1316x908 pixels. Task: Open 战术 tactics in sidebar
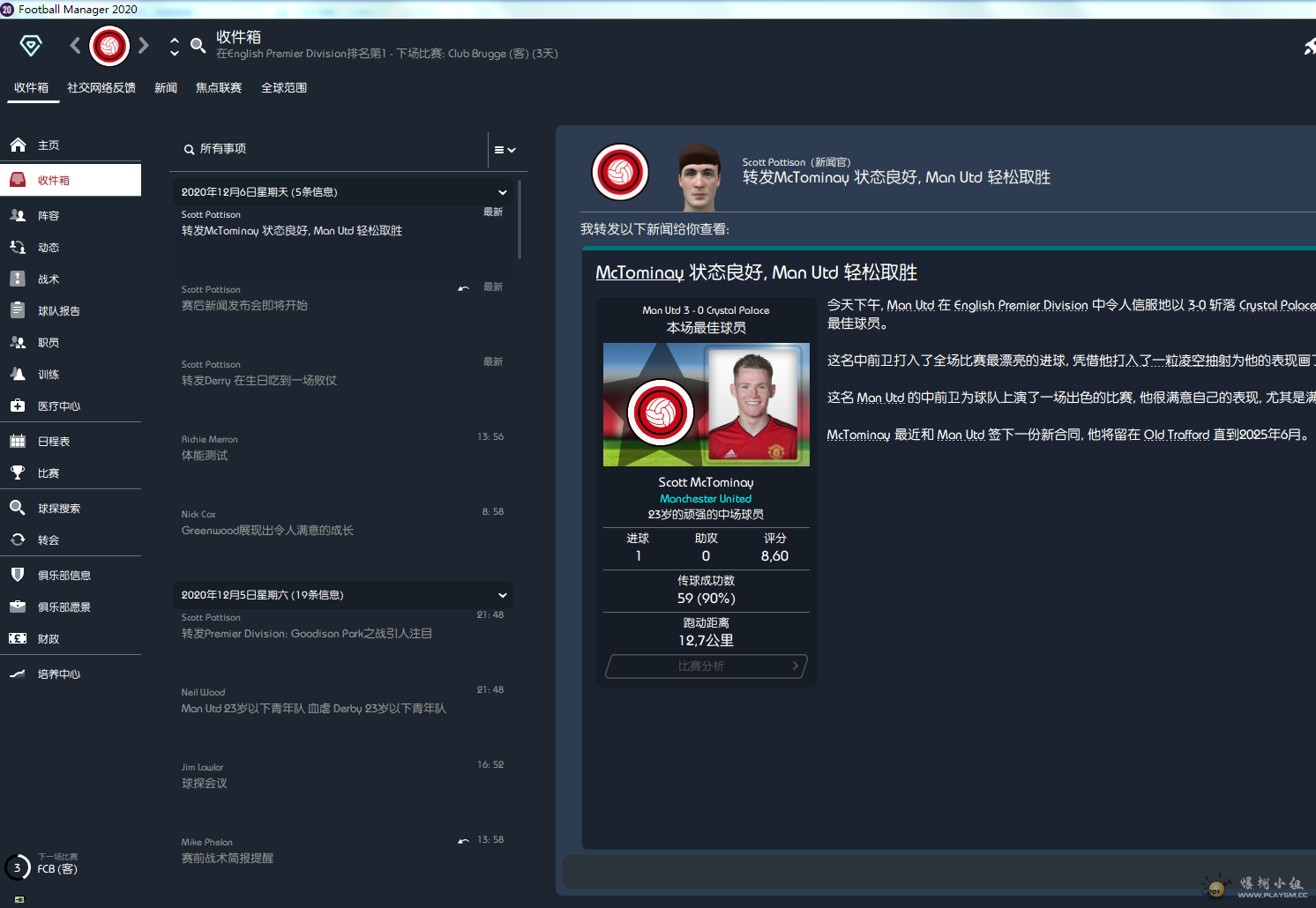[71, 279]
